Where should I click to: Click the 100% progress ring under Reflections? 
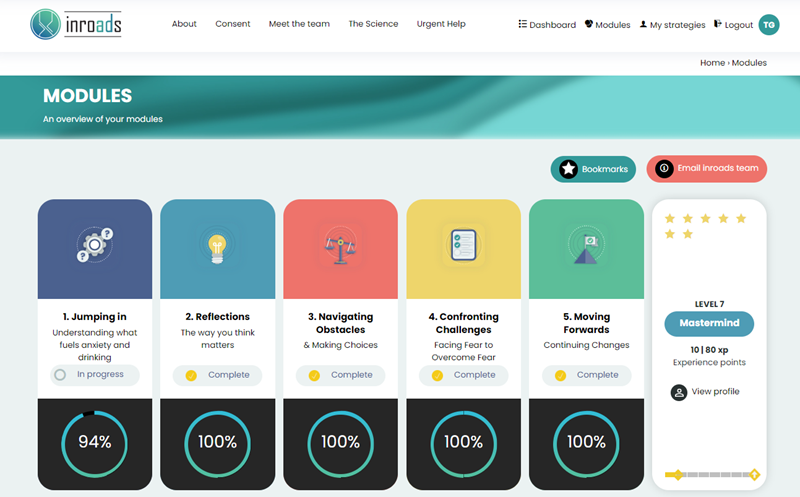coord(218,443)
